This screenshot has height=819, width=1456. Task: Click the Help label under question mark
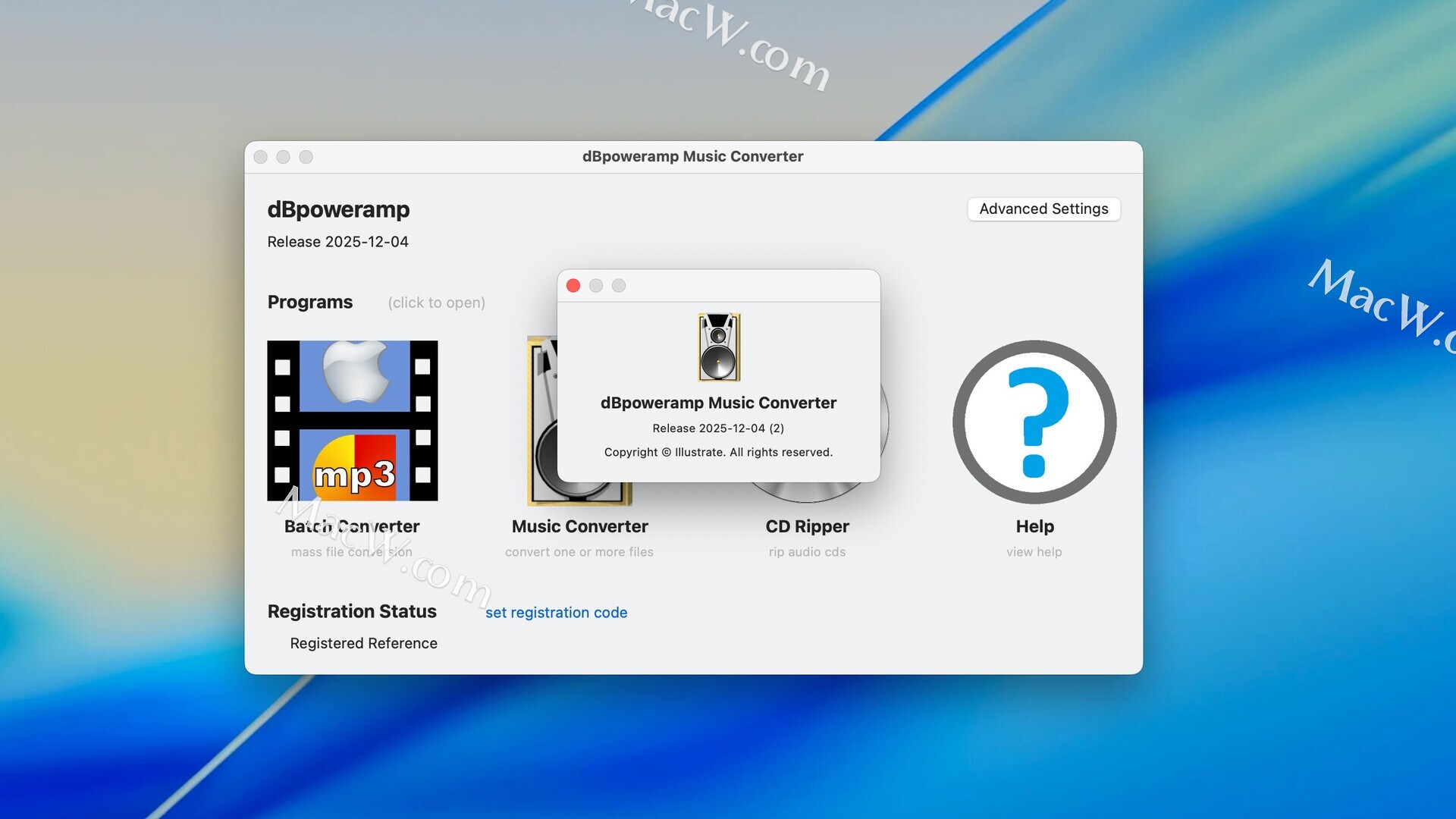[x=1034, y=526]
